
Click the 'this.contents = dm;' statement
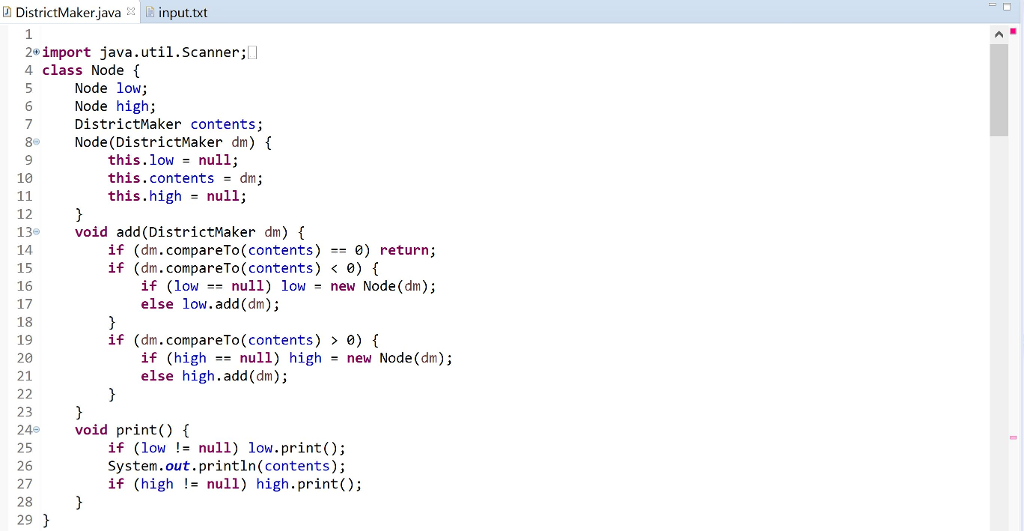tap(185, 178)
